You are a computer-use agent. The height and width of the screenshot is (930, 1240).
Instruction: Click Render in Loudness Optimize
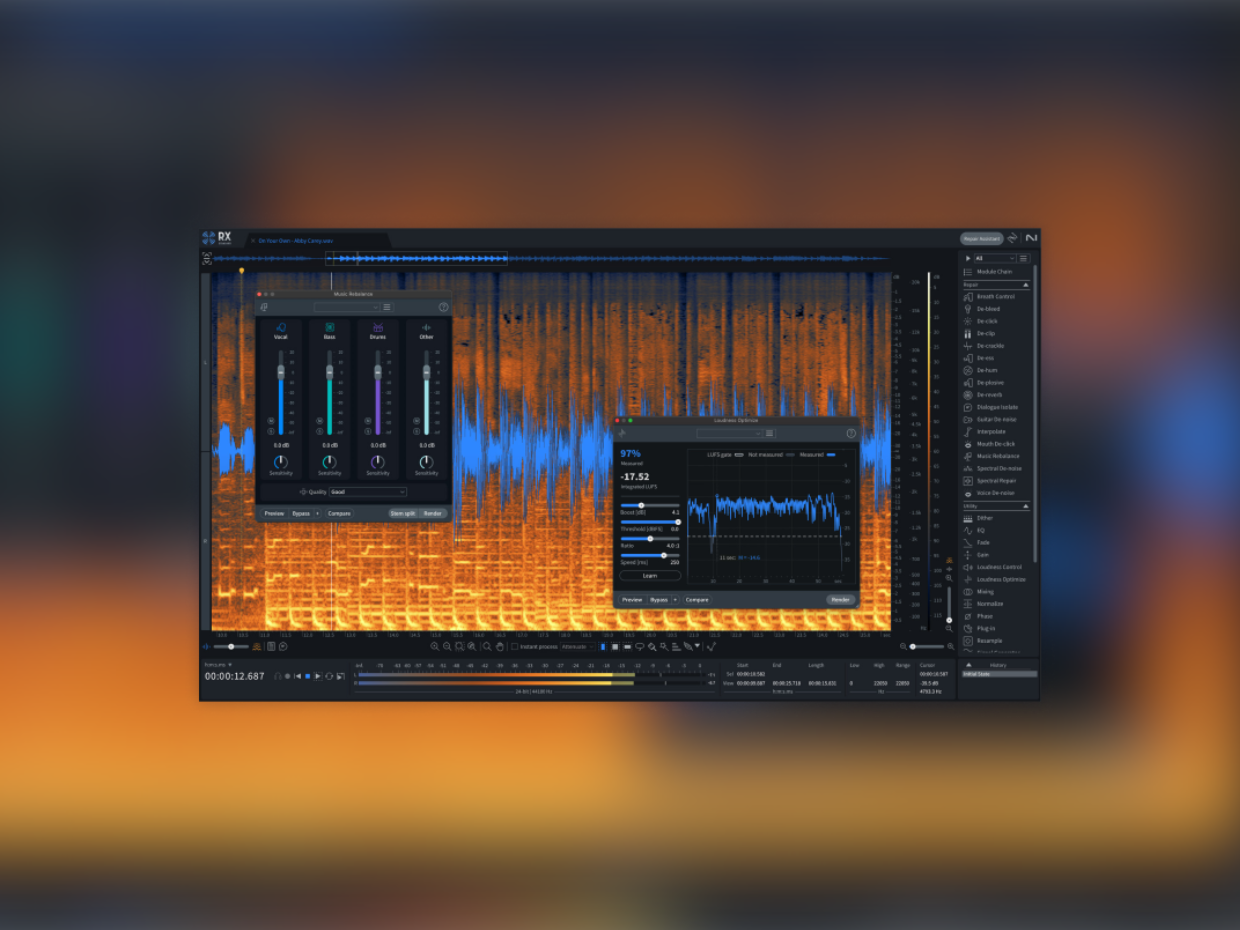click(841, 600)
